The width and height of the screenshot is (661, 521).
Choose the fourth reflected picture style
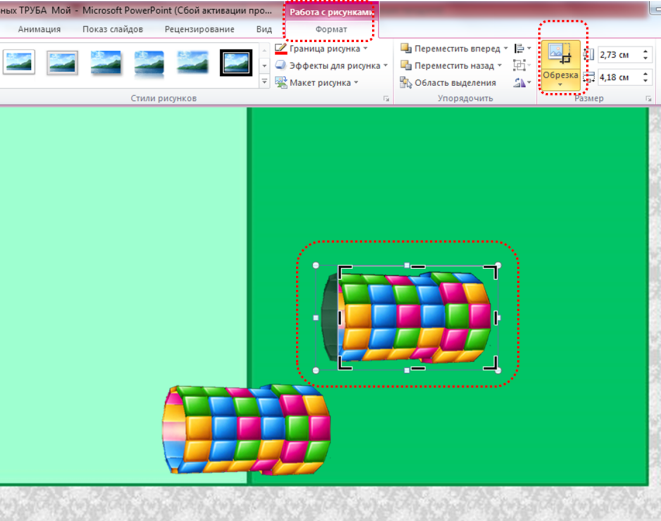(149, 62)
